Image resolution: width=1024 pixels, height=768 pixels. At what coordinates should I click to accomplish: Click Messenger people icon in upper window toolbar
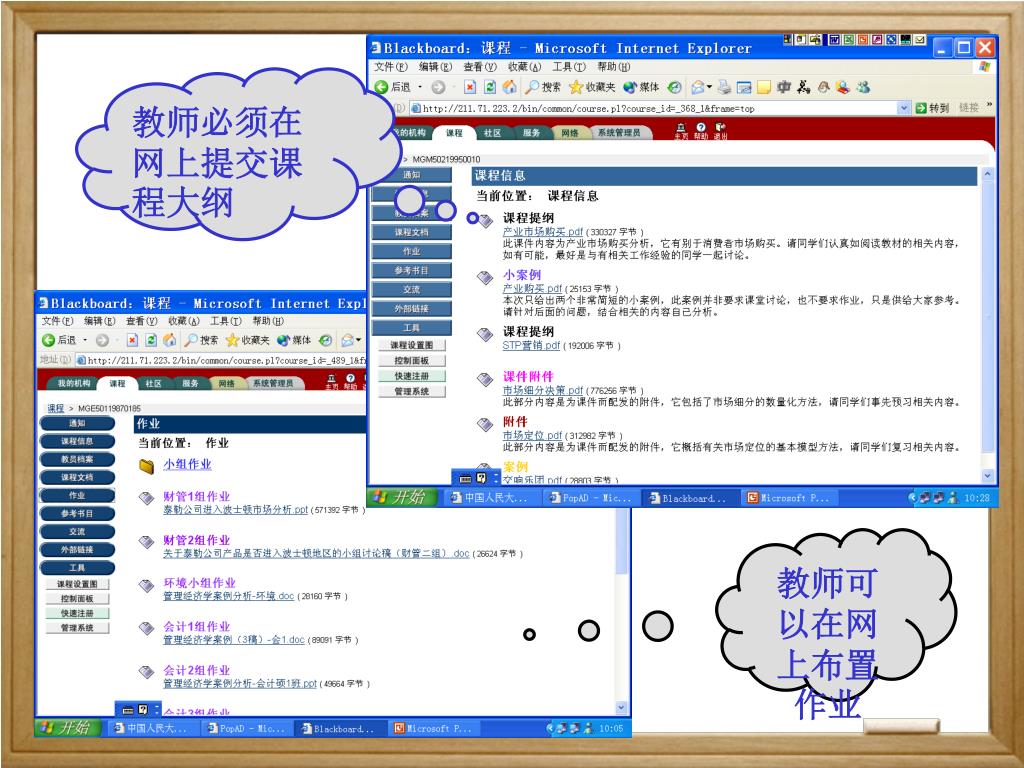click(863, 86)
